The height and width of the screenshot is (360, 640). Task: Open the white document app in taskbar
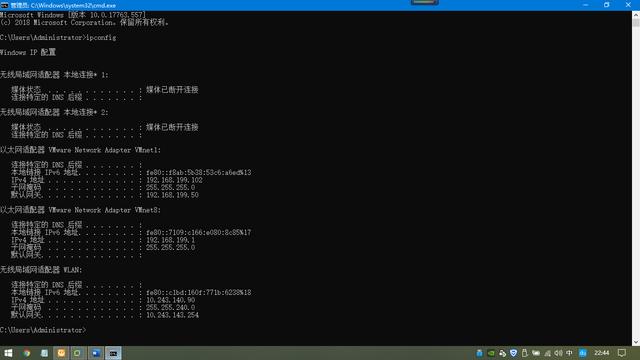pyautogui.click(x=44, y=353)
